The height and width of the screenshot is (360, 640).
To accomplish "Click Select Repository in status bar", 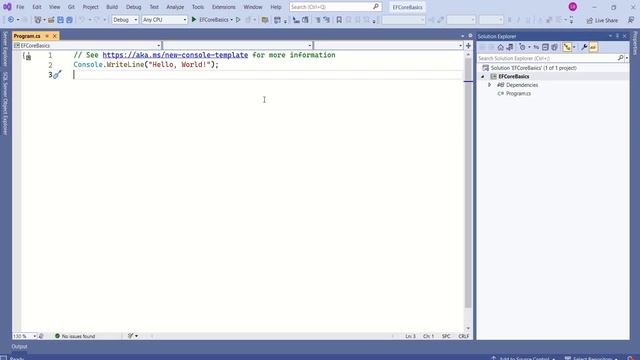I will pyautogui.click(x=591, y=358).
